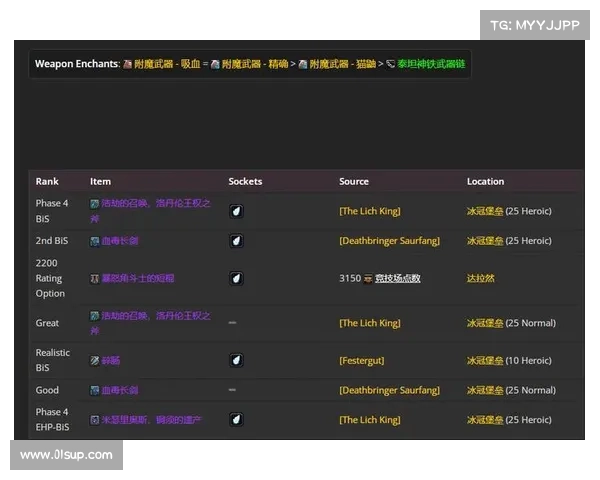Open the 血毒长剑 item link in Good row

click(119, 390)
